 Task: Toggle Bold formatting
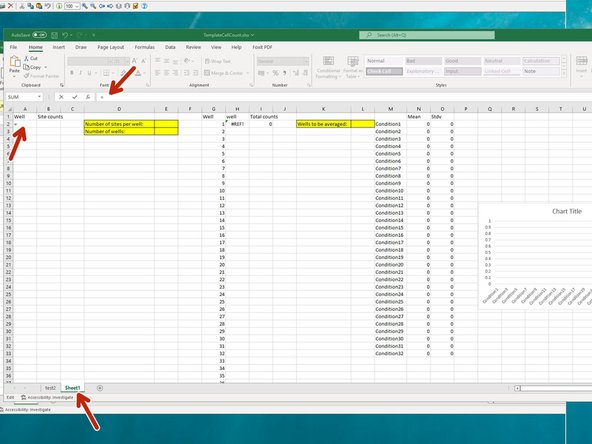click(x=72, y=73)
